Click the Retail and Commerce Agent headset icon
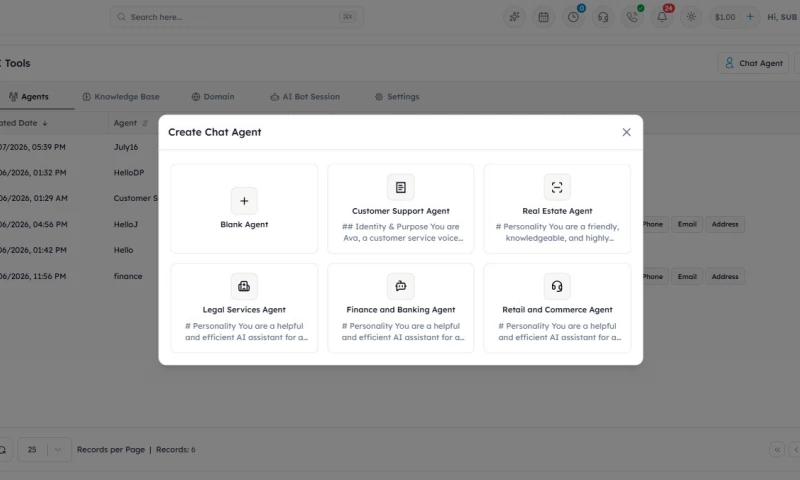This screenshot has height=480, width=800. (557, 286)
